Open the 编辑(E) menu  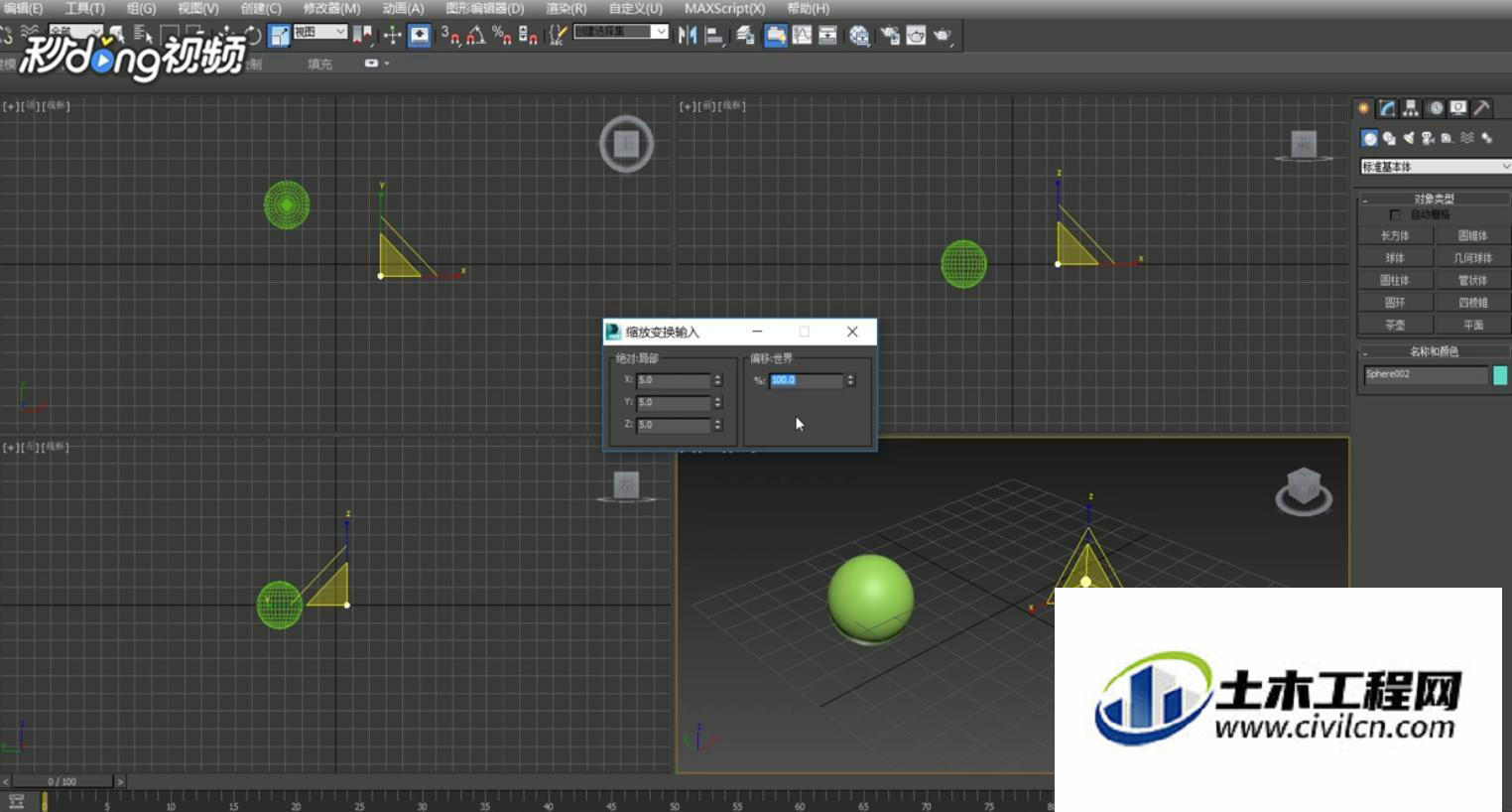click(22, 8)
